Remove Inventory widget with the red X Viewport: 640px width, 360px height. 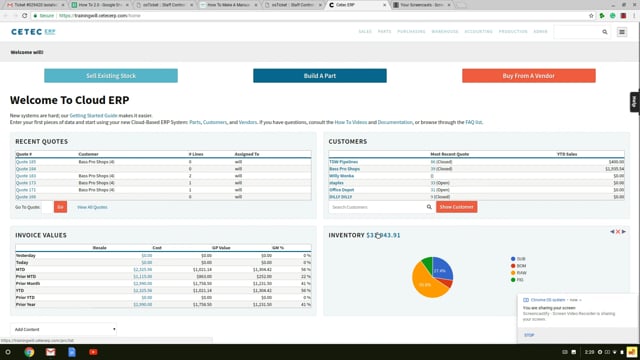(x=618, y=231)
